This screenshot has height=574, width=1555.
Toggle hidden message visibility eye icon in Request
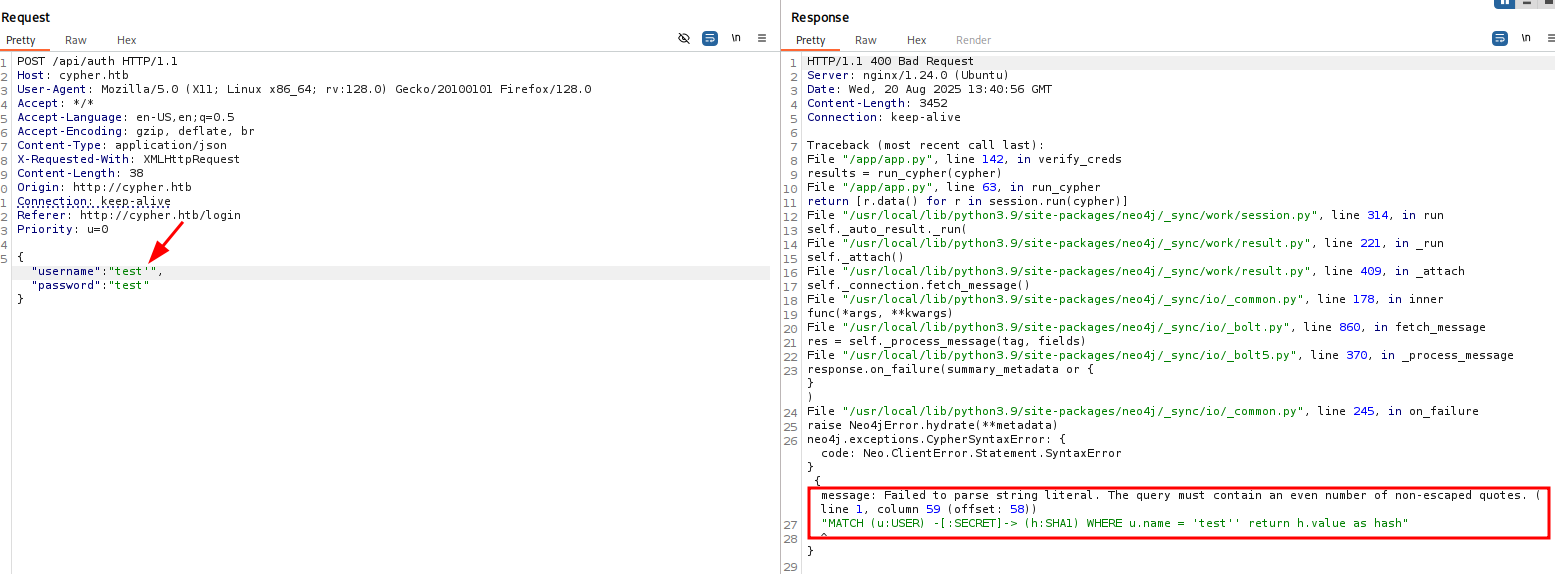(684, 38)
